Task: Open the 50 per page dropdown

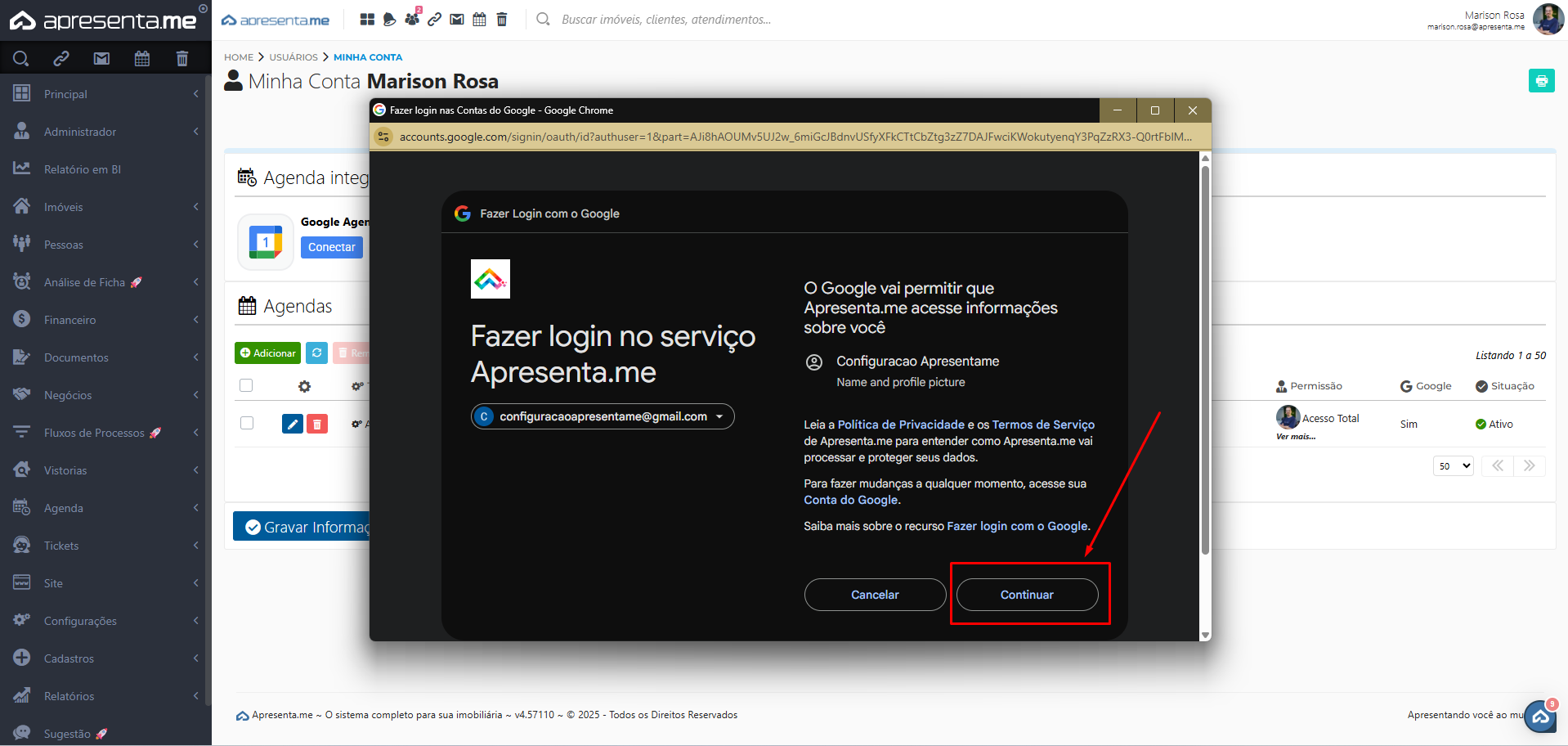Action: click(1454, 466)
